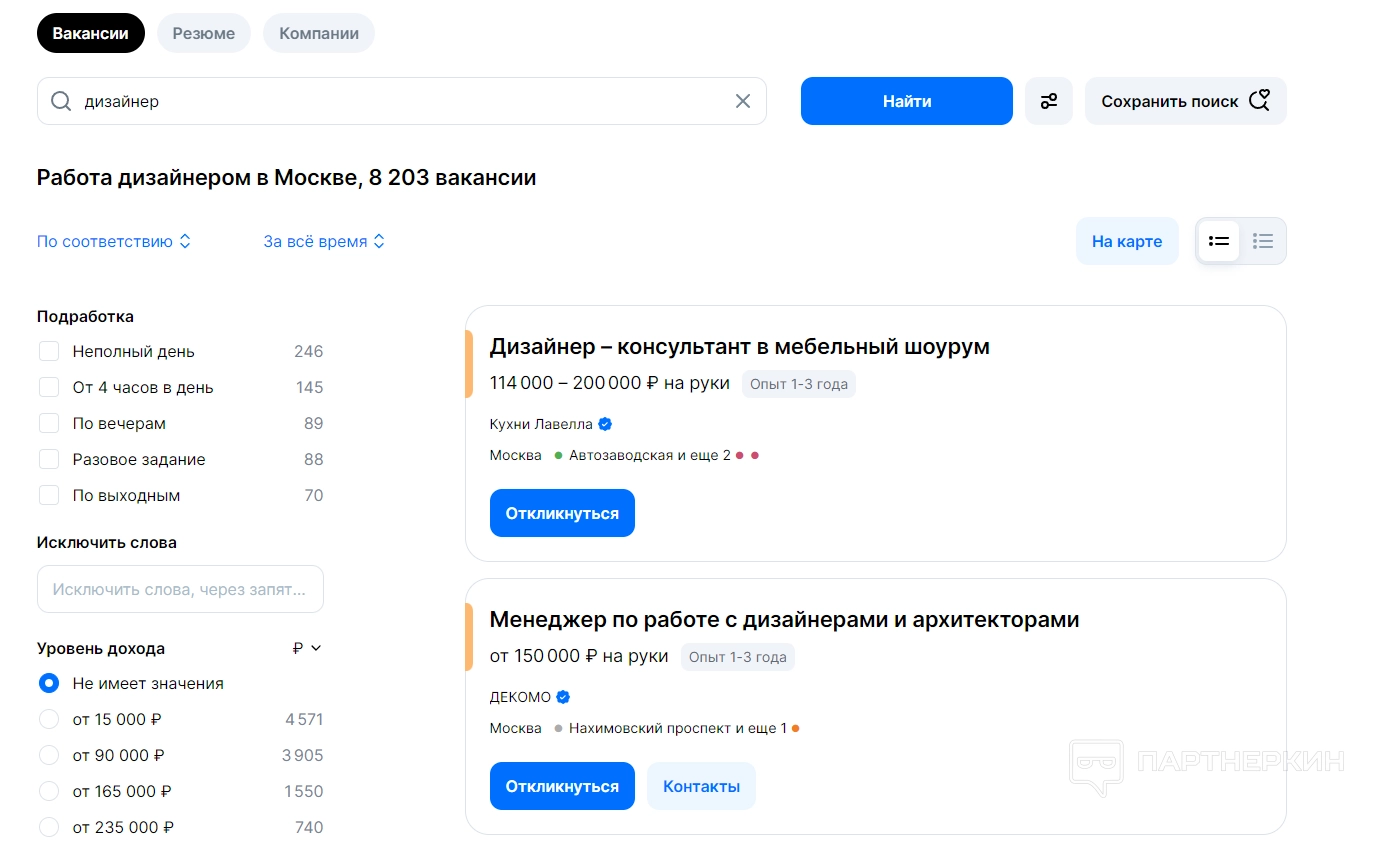Screen dimensions: 1396x850
Task: Check the Неполный день checkbox
Action: coord(49,352)
